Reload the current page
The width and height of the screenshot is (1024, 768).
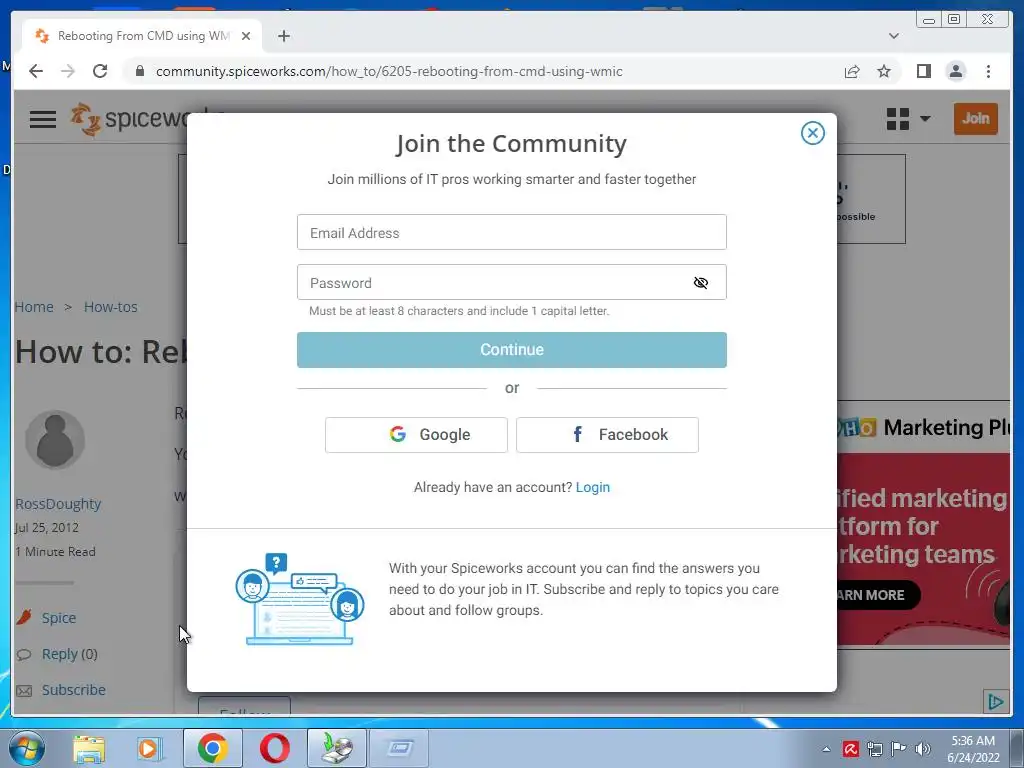click(x=100, y=71)
